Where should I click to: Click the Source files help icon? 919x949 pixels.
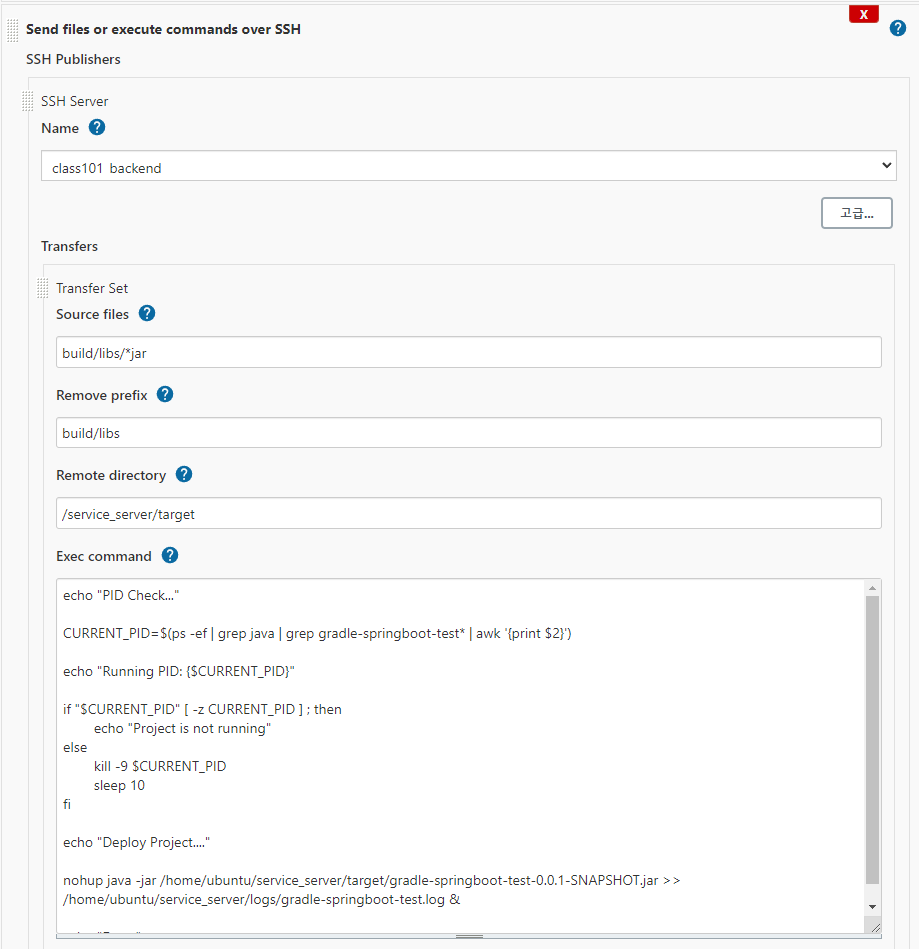(146, 313)
